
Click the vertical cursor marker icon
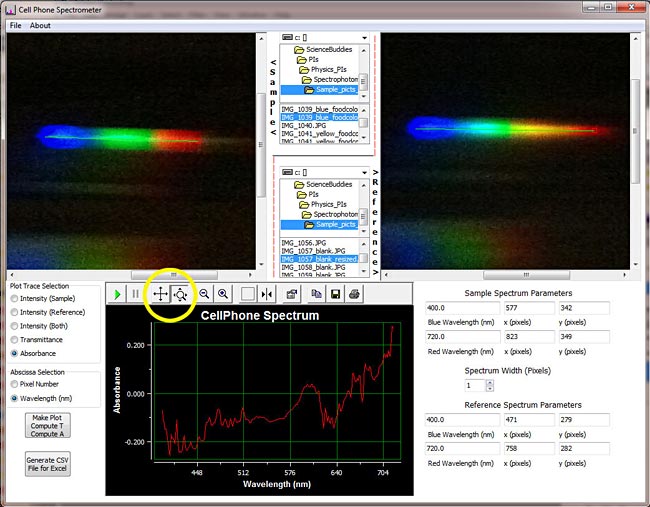click(x=267, y=294)
